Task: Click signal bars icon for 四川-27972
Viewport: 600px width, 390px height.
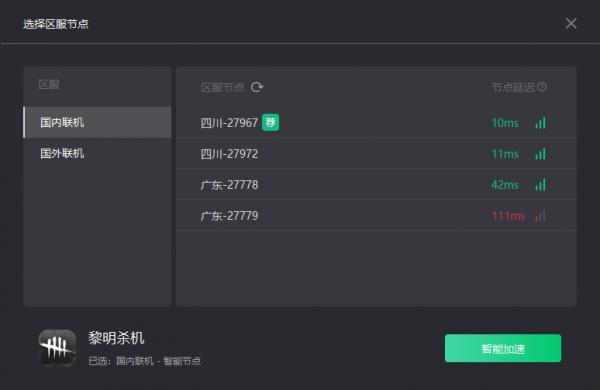Action: [540, 153]
